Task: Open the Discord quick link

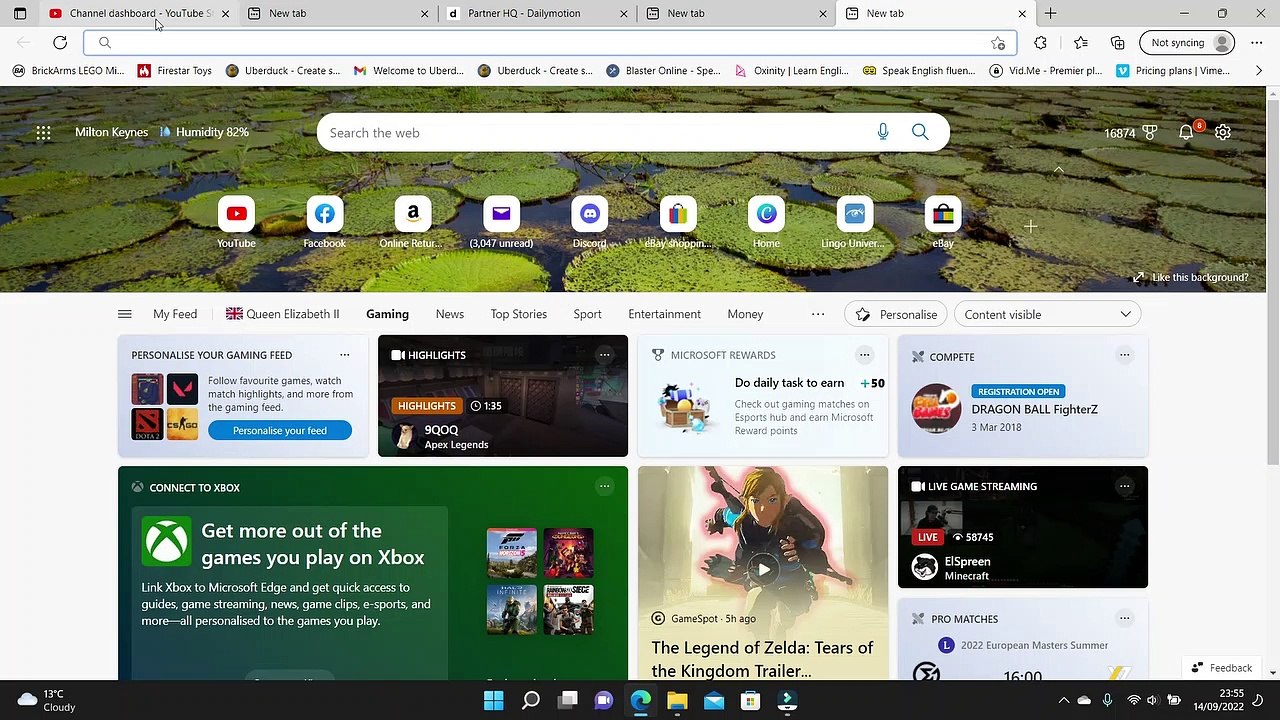Action: 589,223
